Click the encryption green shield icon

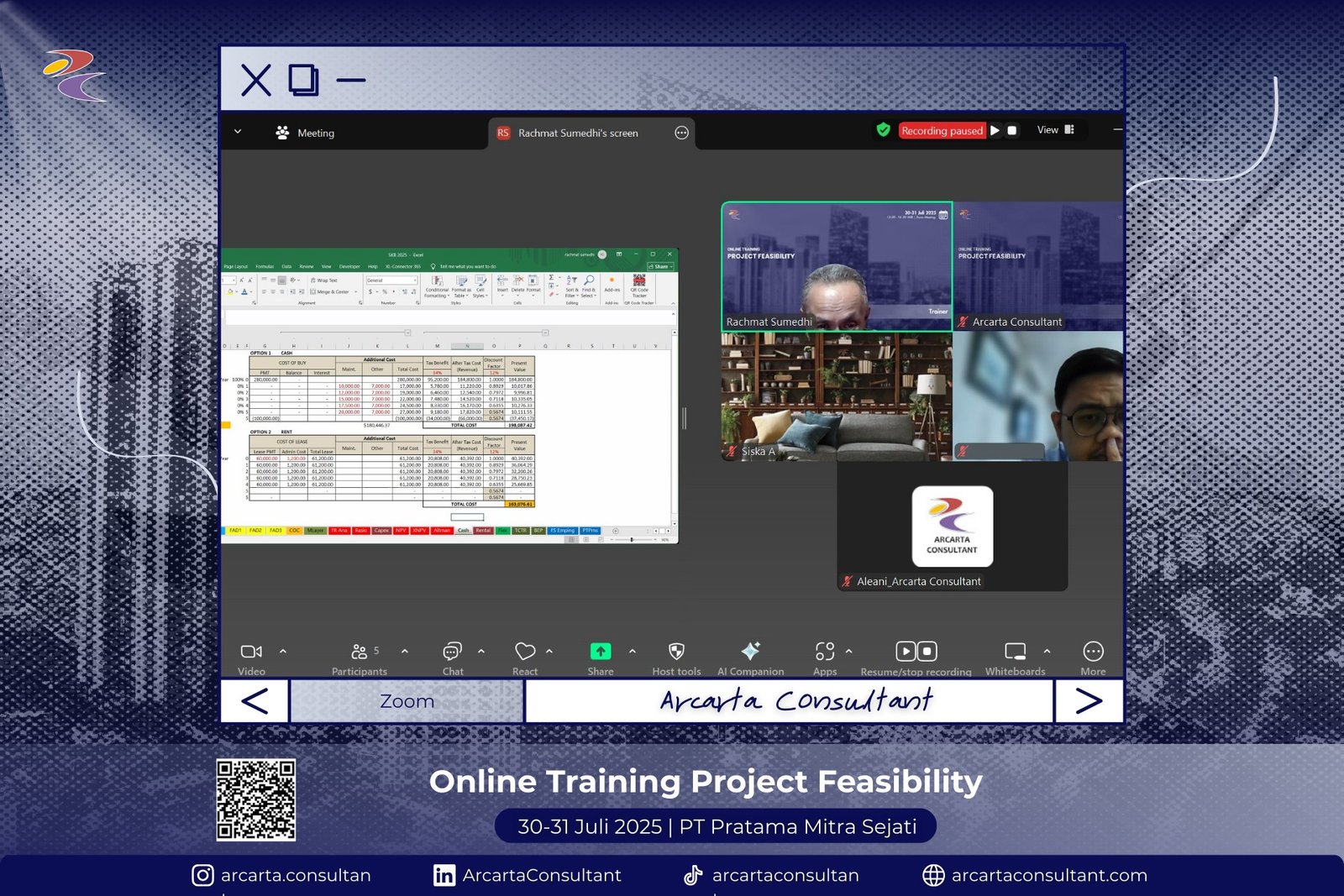(x=883, y=130)
